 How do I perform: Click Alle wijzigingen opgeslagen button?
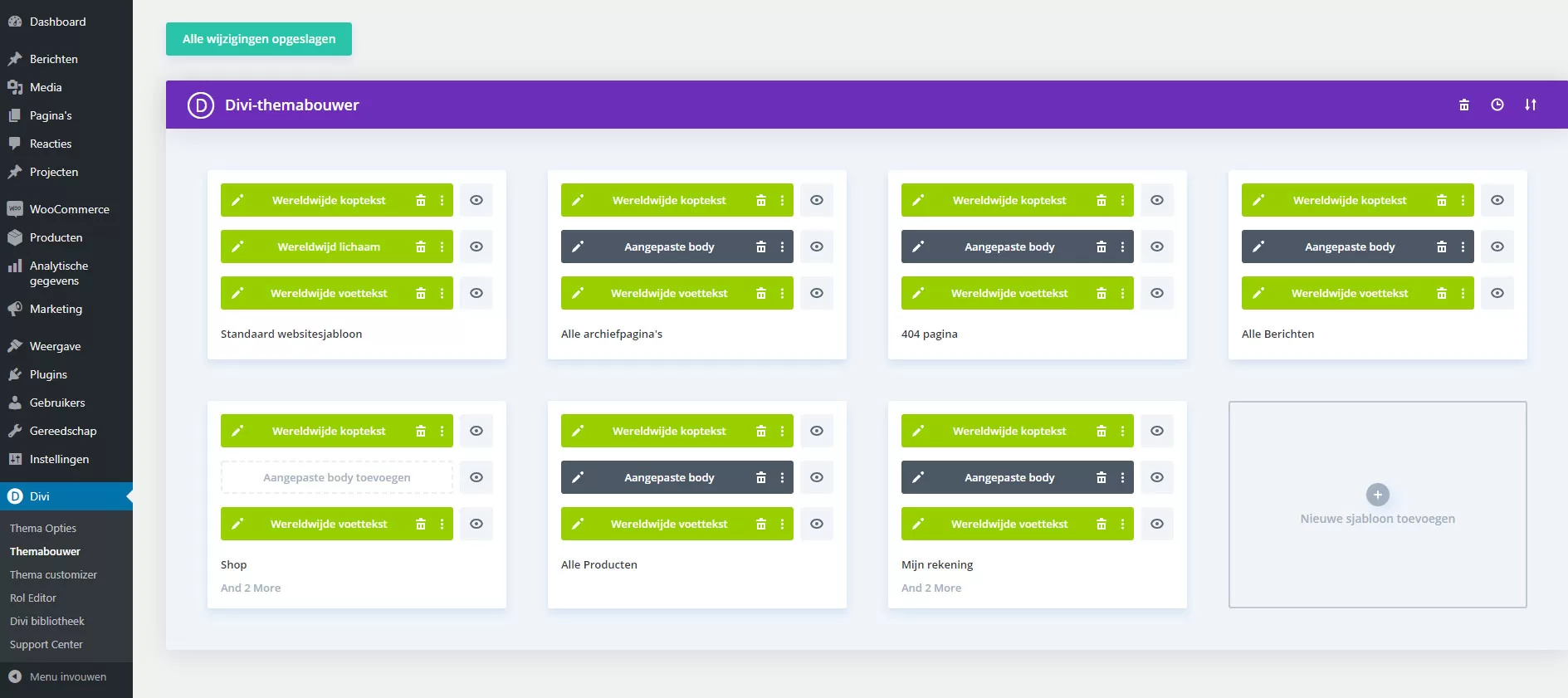[259, 39]
